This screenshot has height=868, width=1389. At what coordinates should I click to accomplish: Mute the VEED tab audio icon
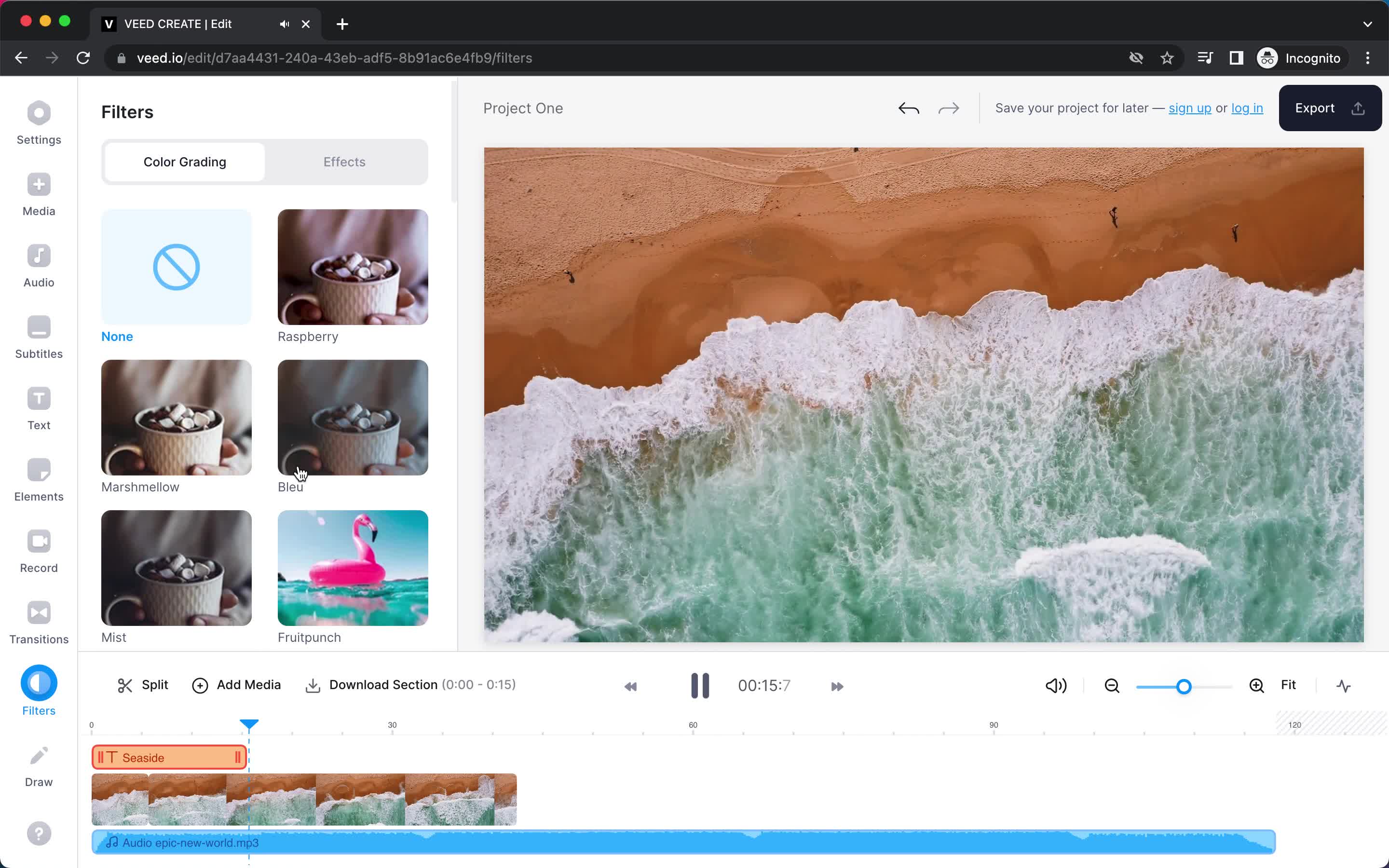[x=285, y=24]
